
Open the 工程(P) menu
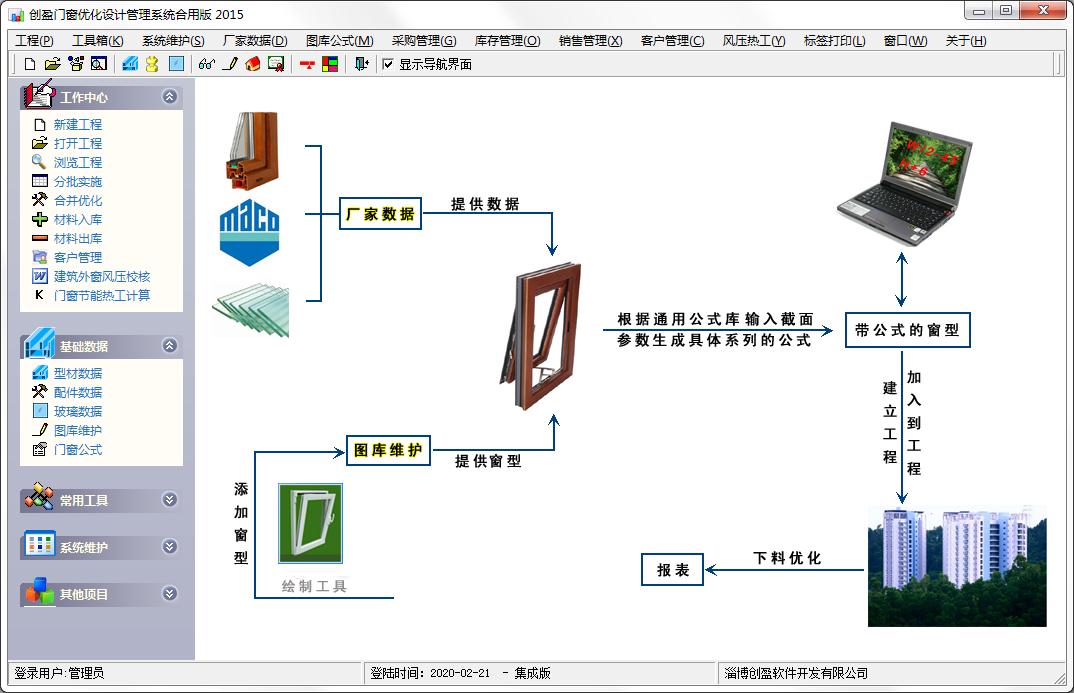[x=34, y=40]
